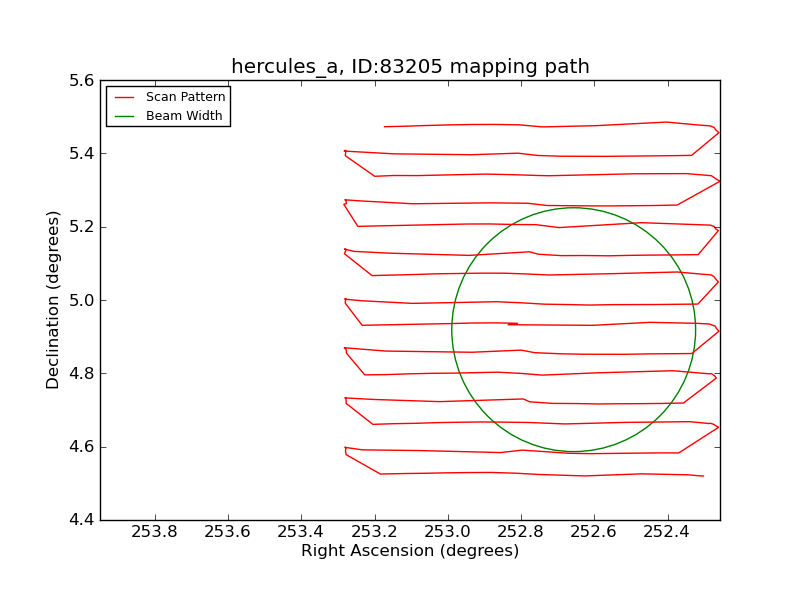
Task: Click the 5.6 tick label on y-axis
Action: pyautogui.click(x=82, y=80)
